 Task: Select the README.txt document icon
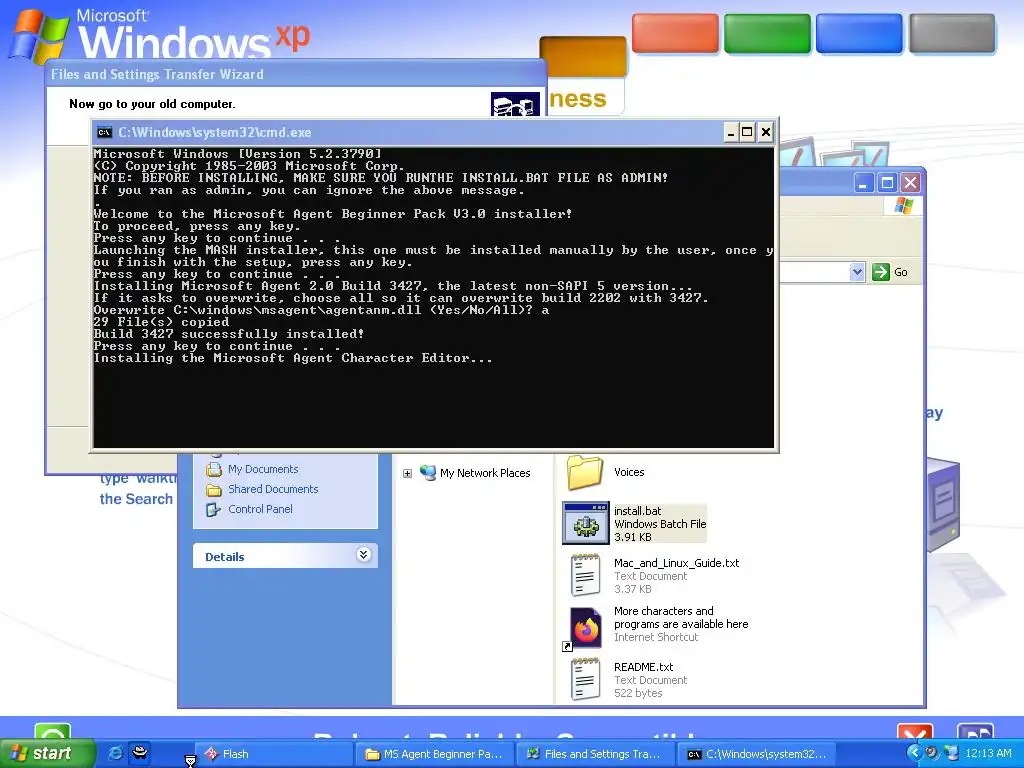click(585, 679)
